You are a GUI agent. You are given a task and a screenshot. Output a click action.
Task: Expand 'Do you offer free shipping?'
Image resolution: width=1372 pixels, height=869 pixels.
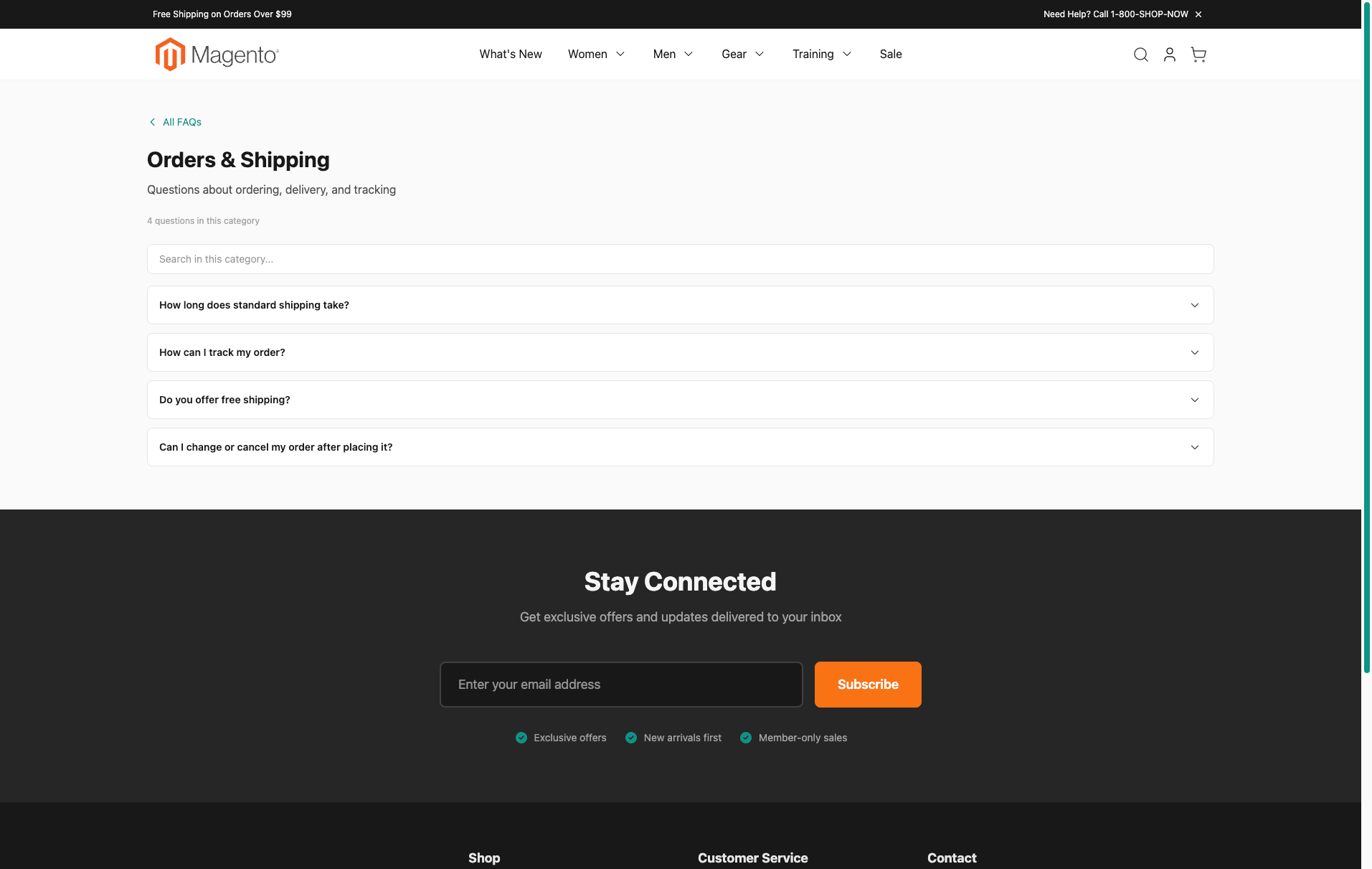[679, 400]
